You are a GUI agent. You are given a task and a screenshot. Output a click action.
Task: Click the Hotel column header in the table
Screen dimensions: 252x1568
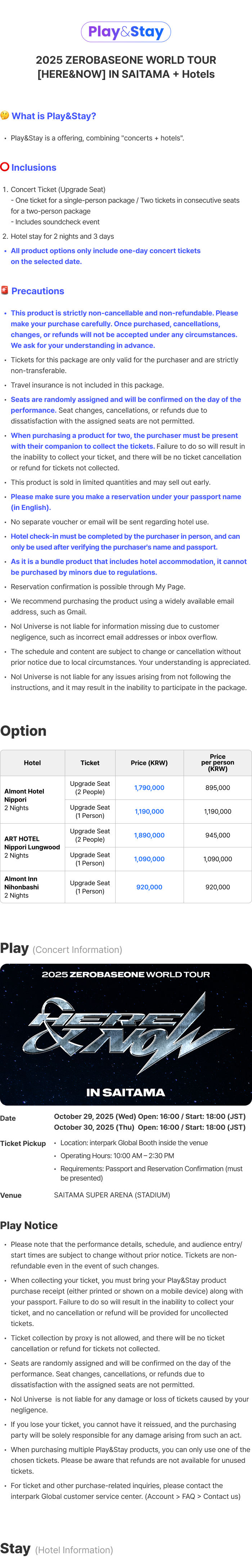click(32, 763)
